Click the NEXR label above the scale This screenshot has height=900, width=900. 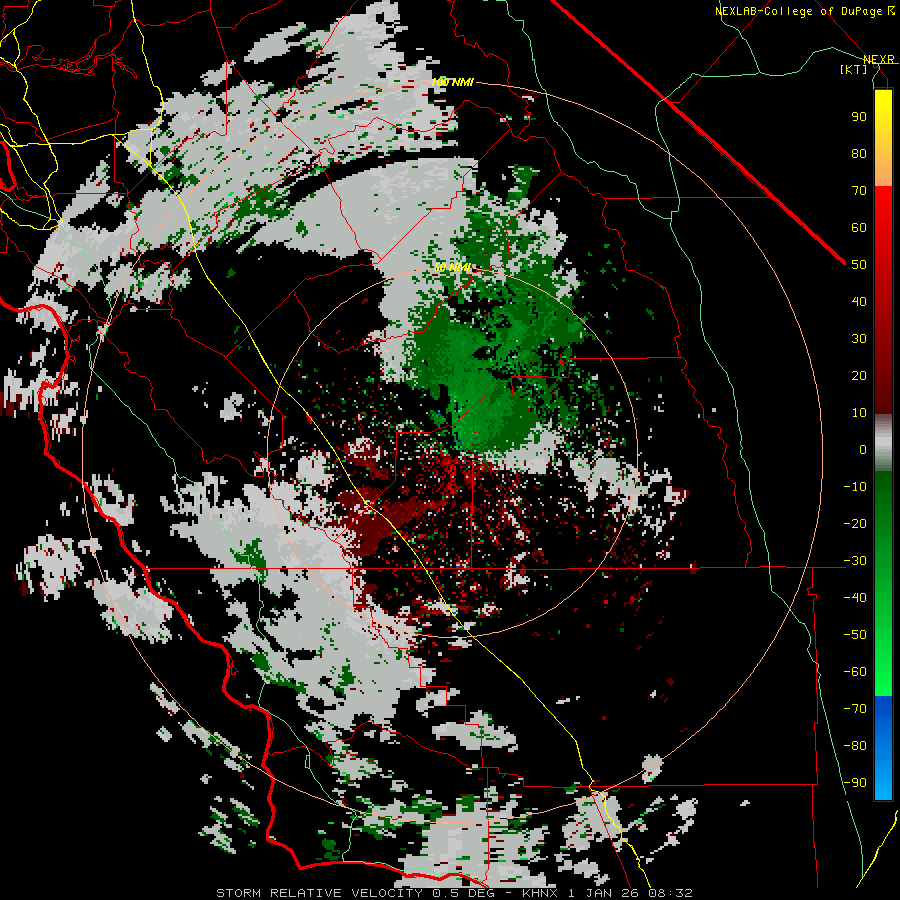tap(878, 59)
